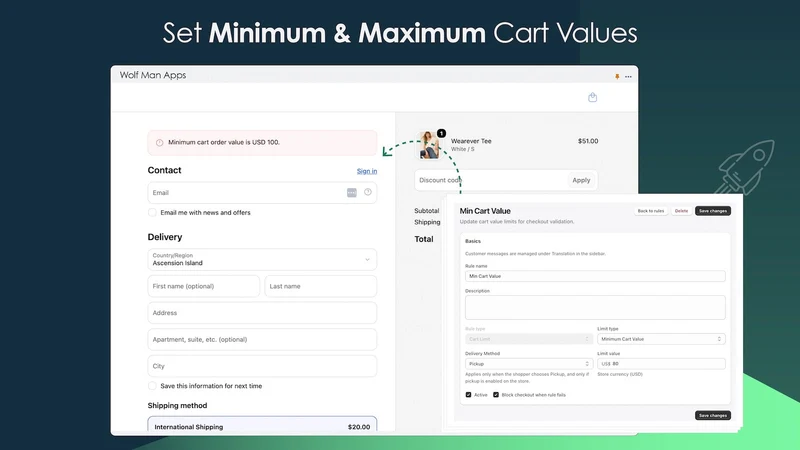Click the autofill icon in Email field

click(x=352, y=192)
